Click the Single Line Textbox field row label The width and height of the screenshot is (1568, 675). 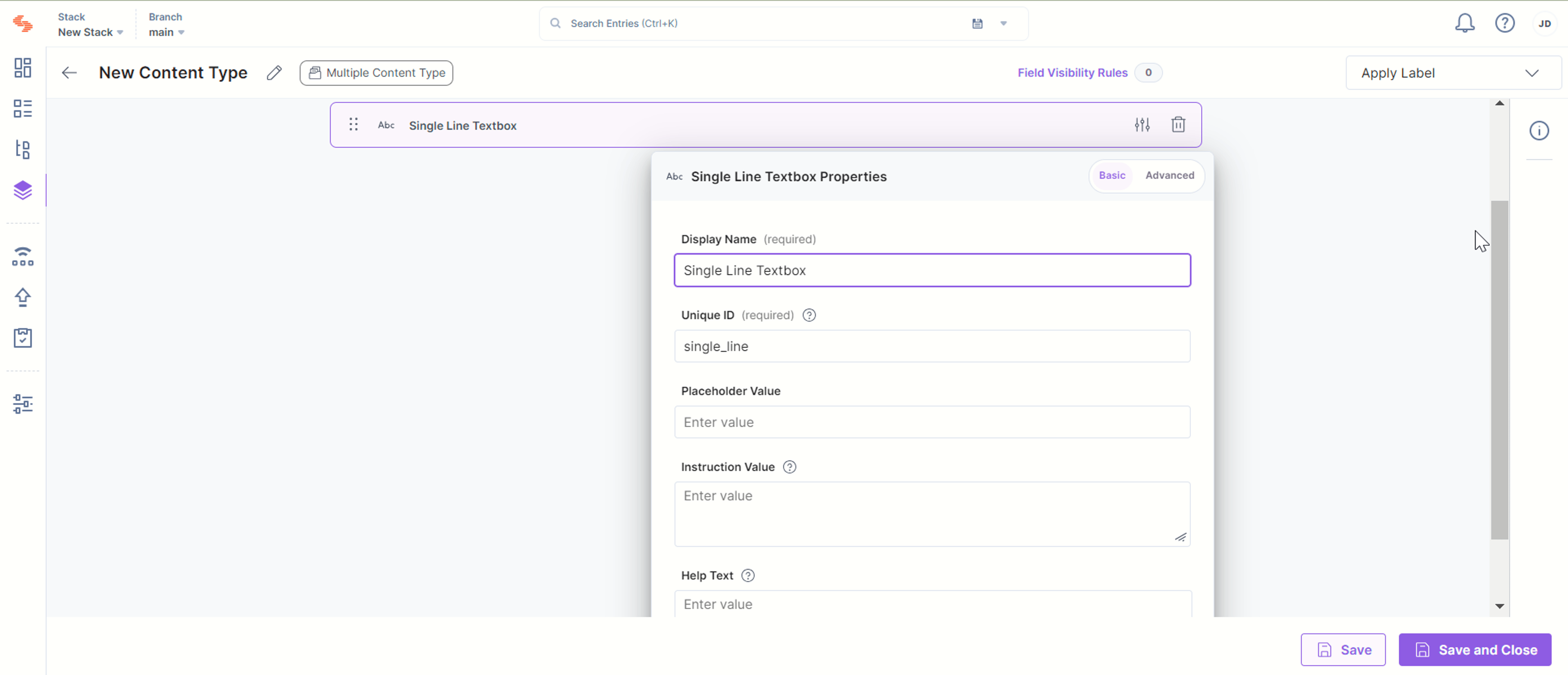click(x=463, y=126)
